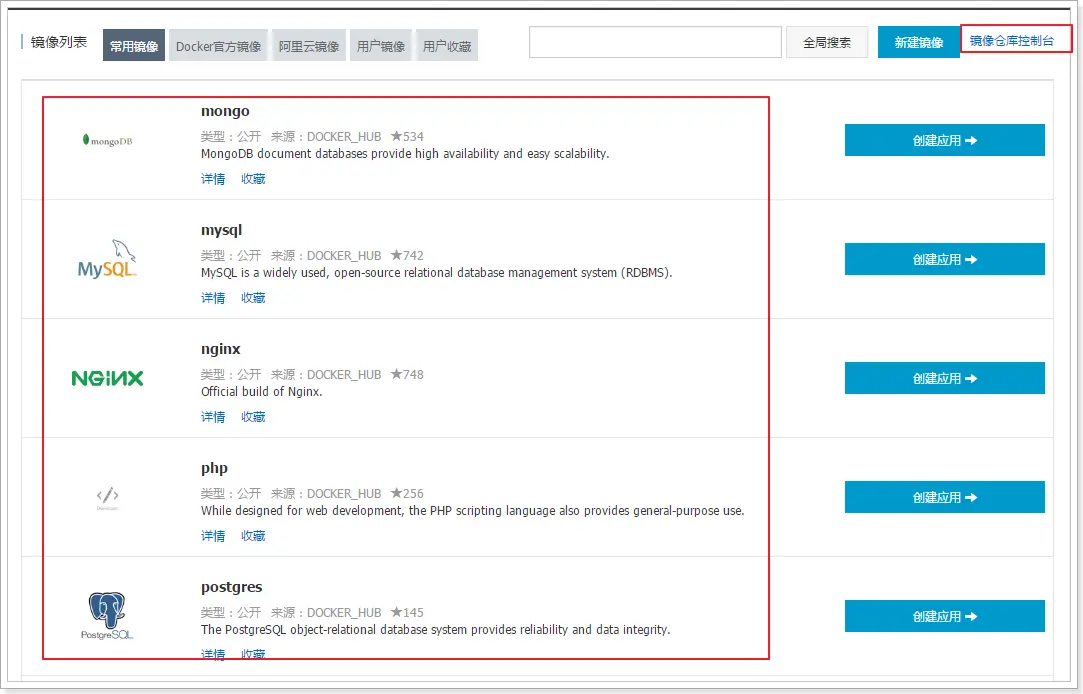Screen dimensions: 1083x694
Task: Click 收藏 under the php image
Action: [253, 536]
